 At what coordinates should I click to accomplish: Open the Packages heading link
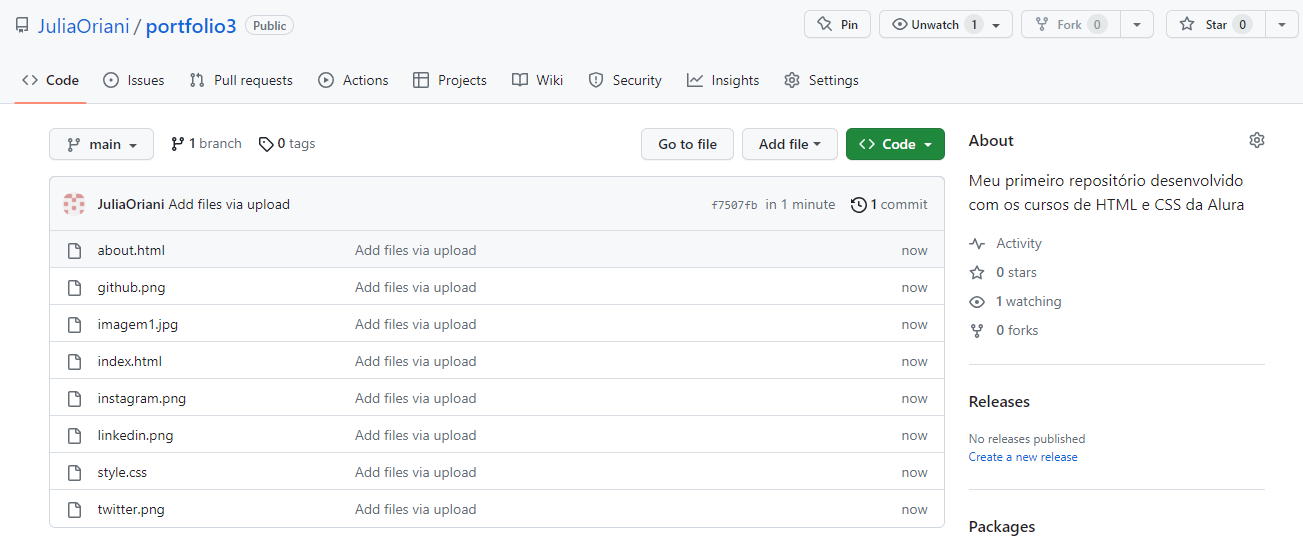pos(1002,526)
